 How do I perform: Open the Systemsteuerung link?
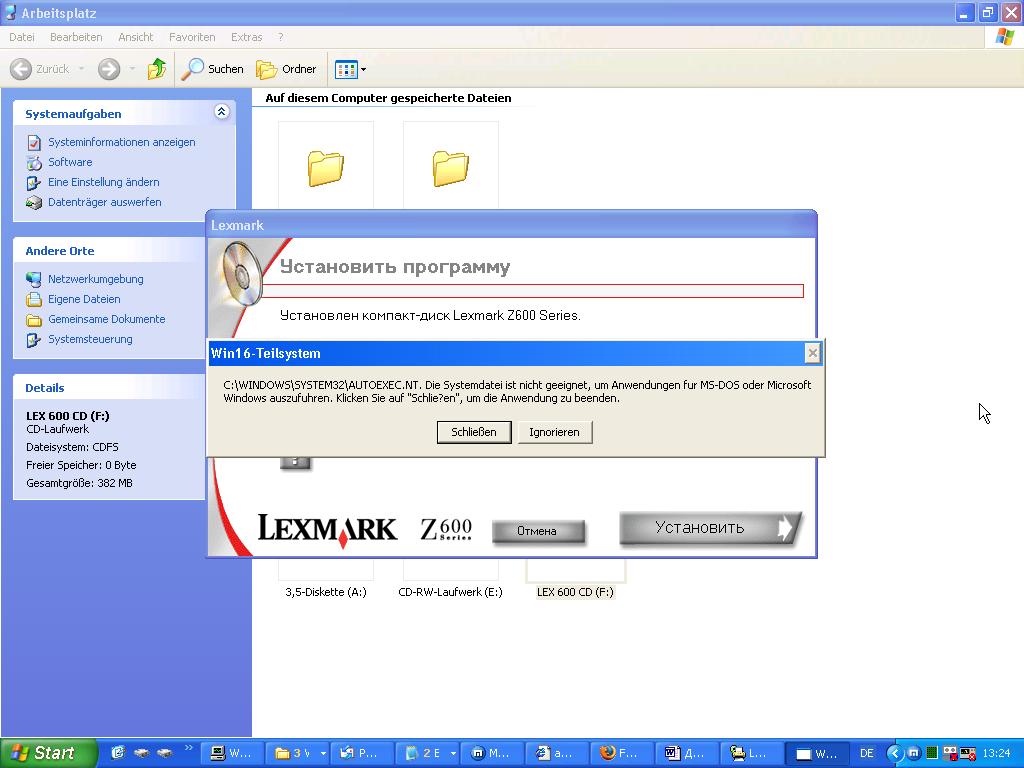click(90, 339)
